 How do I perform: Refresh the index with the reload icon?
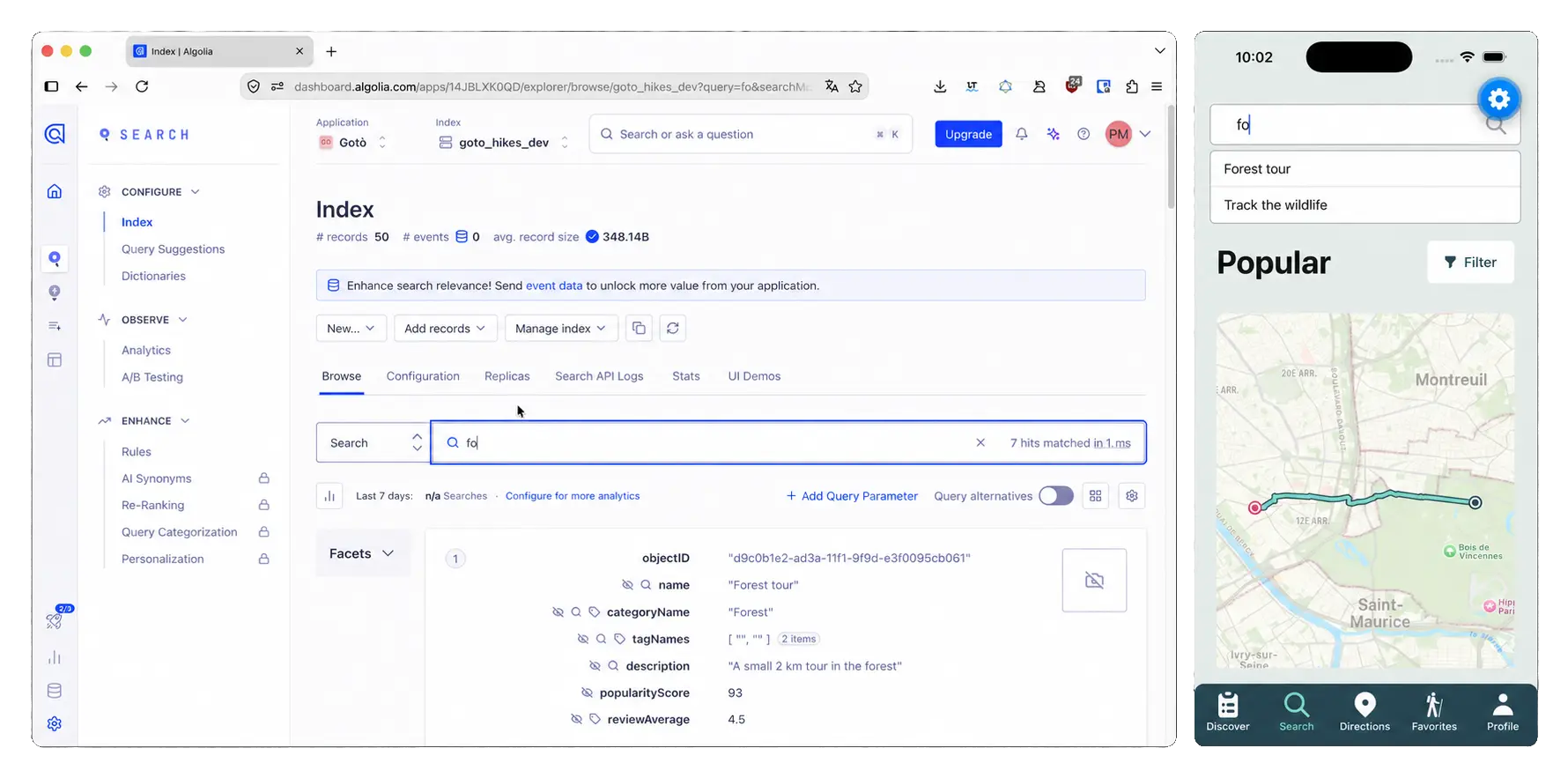[x=673, y=329]
